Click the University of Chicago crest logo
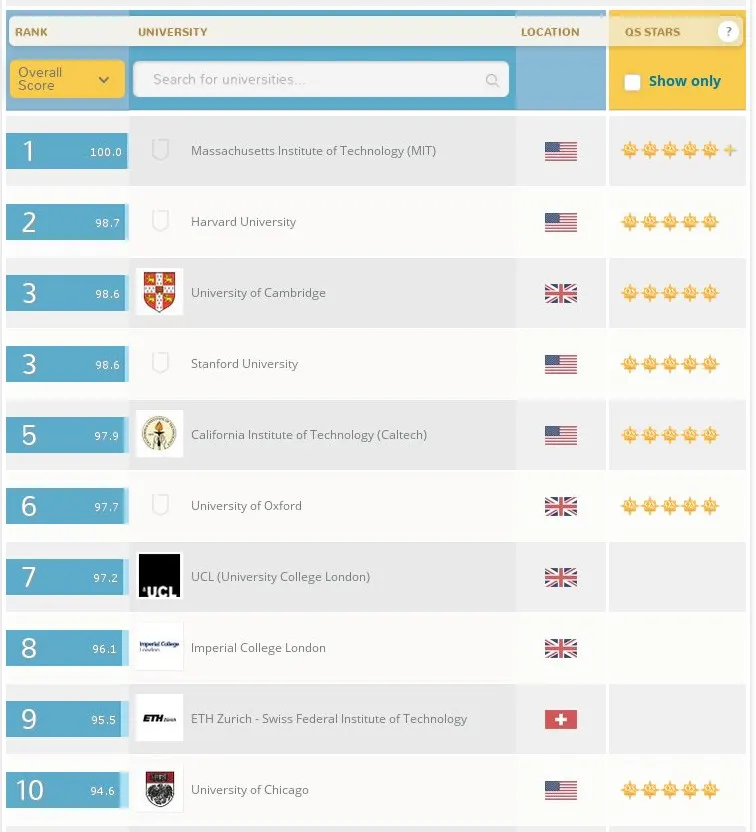This screenshot has width=756, height=832. (x=159, y=789)
